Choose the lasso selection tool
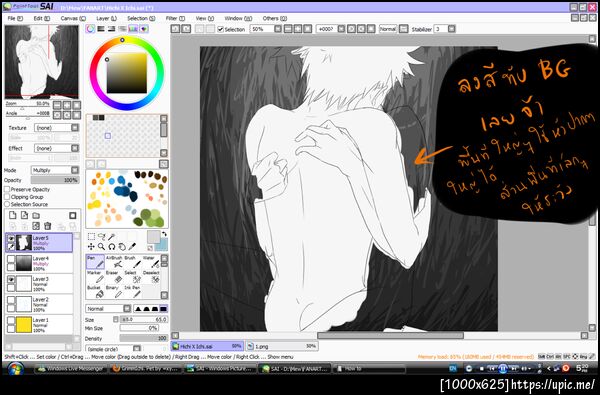Viewport: 600px width, 395px height. (x=101, y=237)
